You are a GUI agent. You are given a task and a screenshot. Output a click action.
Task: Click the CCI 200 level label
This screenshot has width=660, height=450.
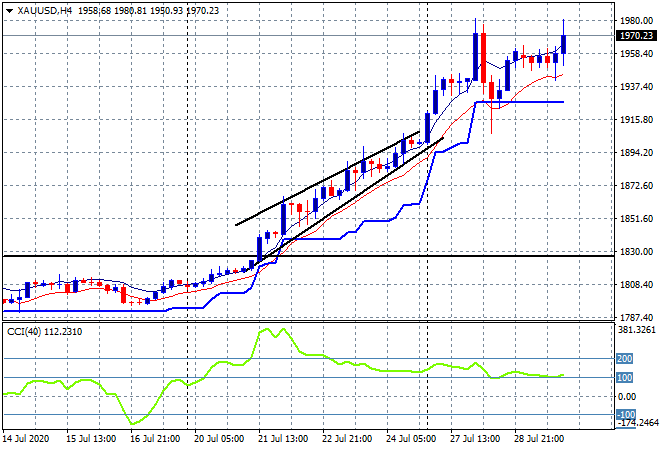625,359
